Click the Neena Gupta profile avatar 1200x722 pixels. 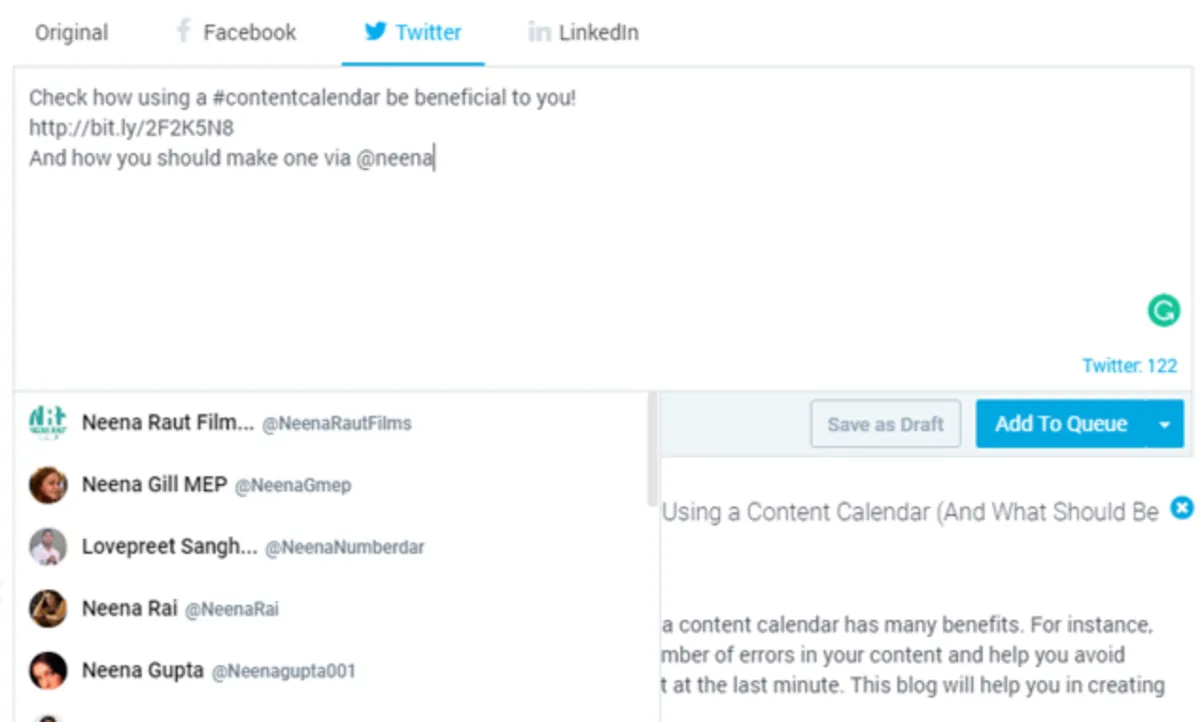pyautogui.click(x=48, y=670)
